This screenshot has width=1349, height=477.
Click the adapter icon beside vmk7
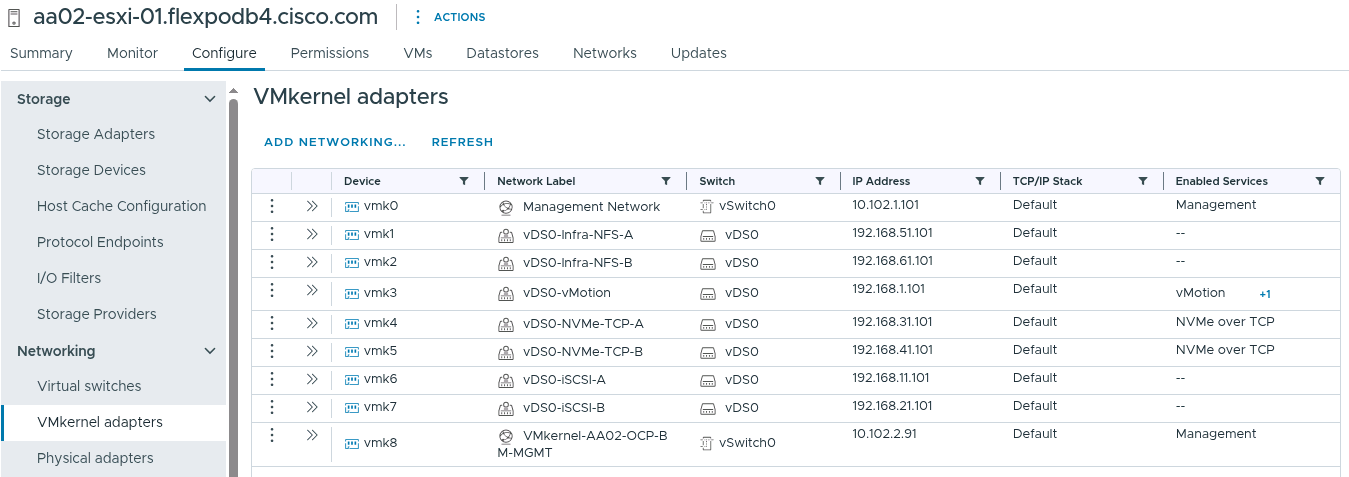[x=351, y=408]
